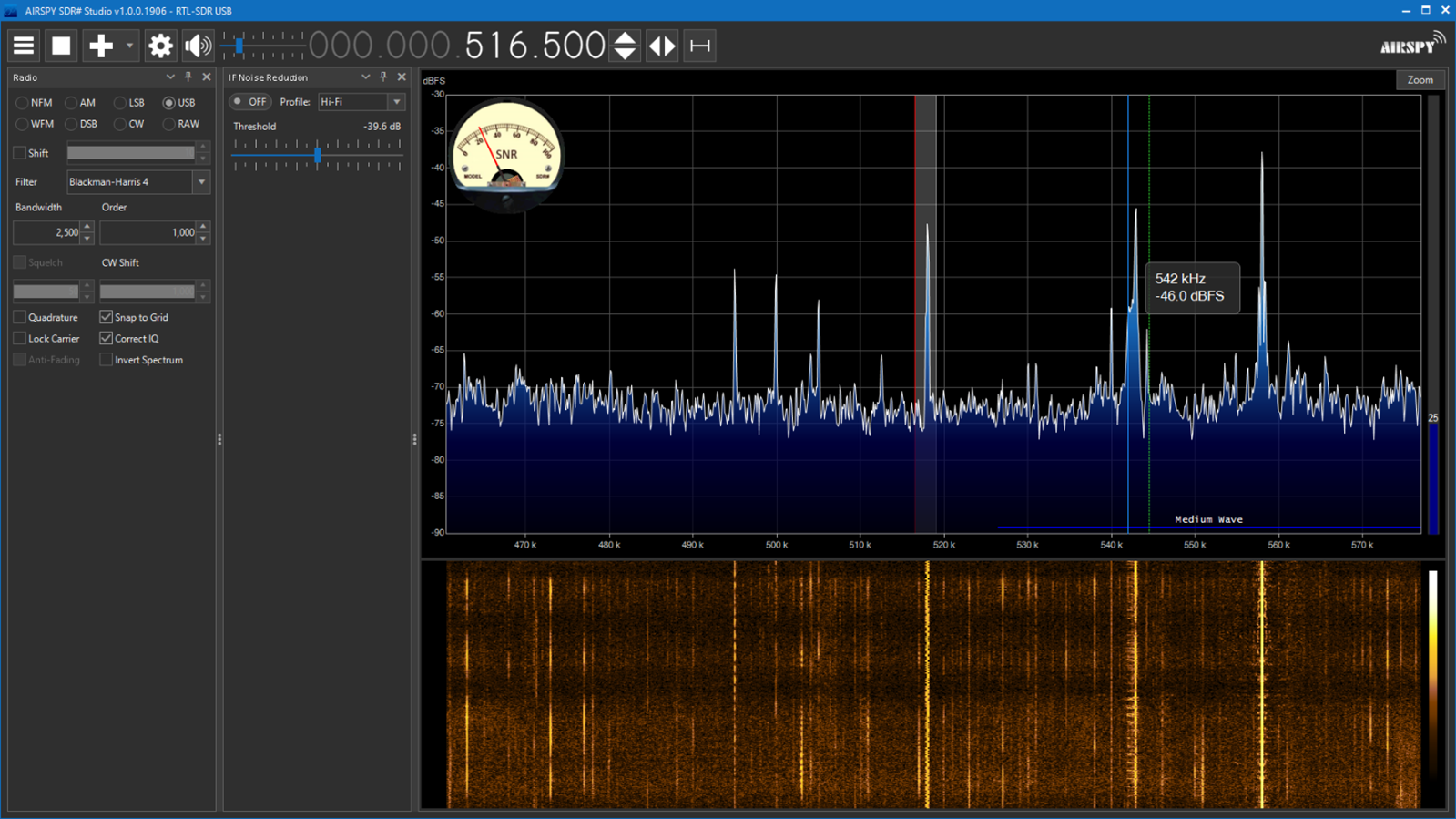Click the splitter grip between the side panels

(x=219, y=439)
